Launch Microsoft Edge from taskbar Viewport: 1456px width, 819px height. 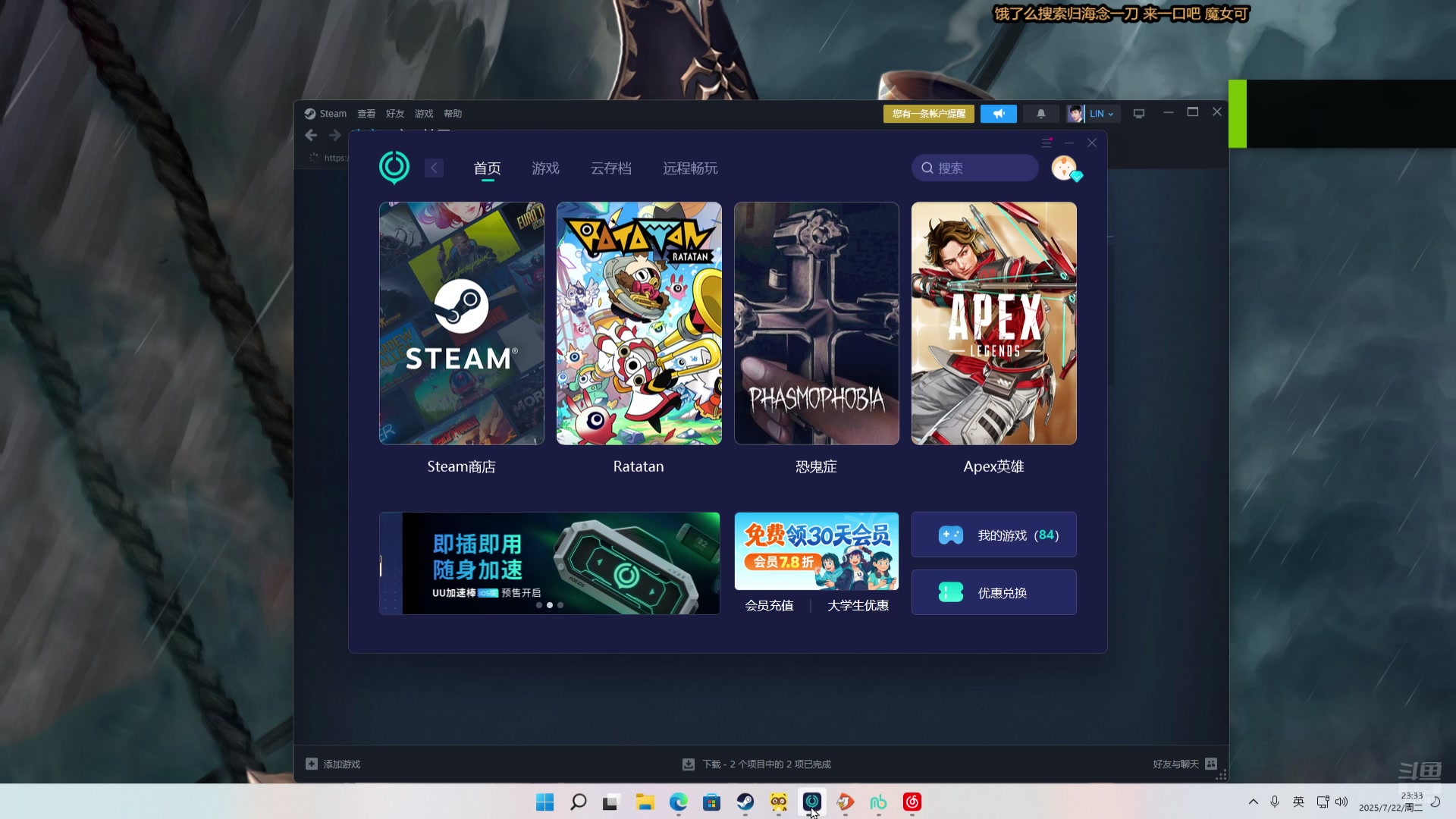(x=679, y=802)
